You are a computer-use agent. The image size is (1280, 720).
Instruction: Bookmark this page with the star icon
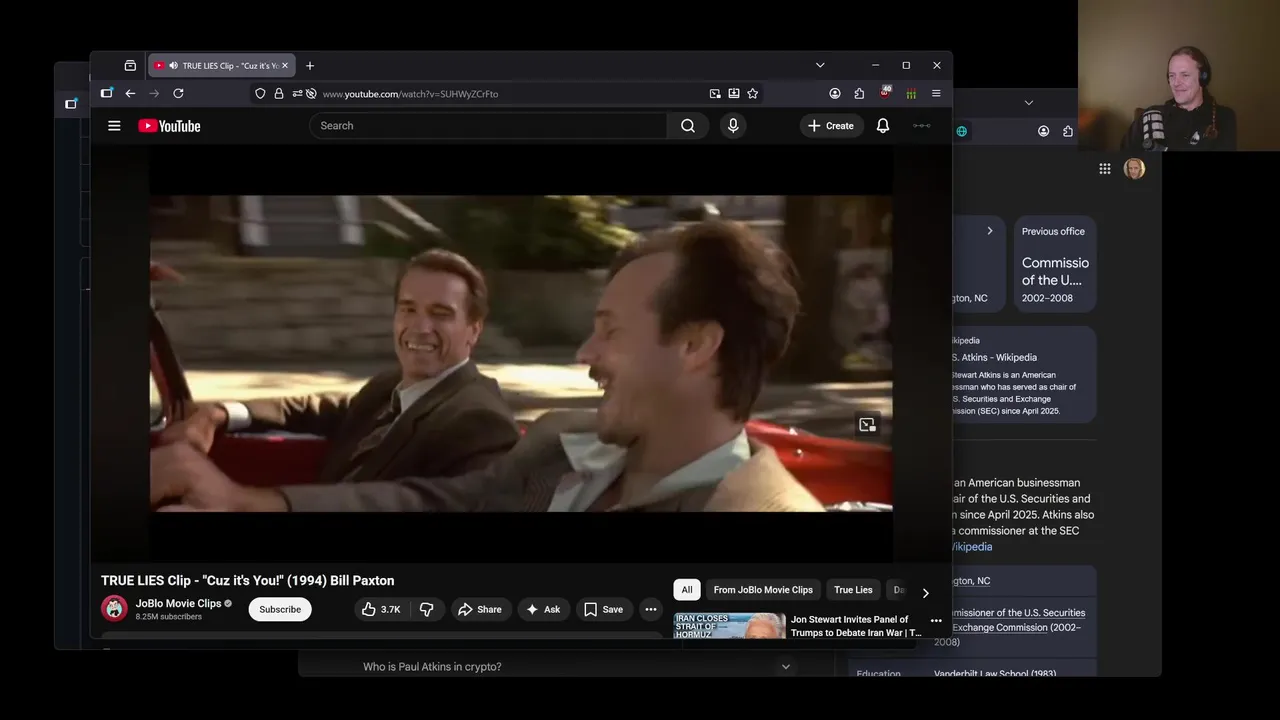tap(753, 93)
